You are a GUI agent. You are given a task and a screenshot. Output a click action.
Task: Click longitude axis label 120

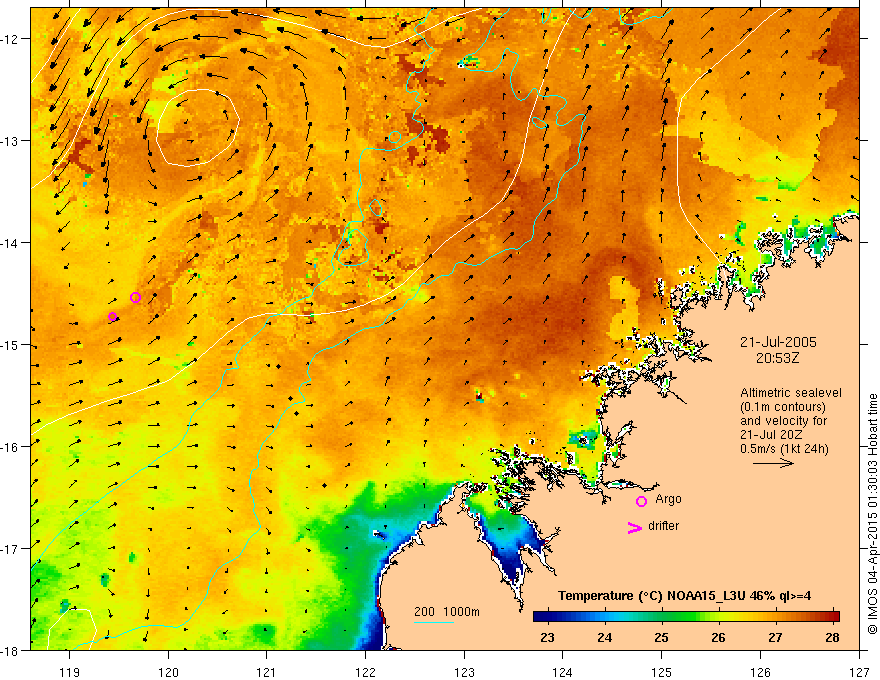[168, 672]
